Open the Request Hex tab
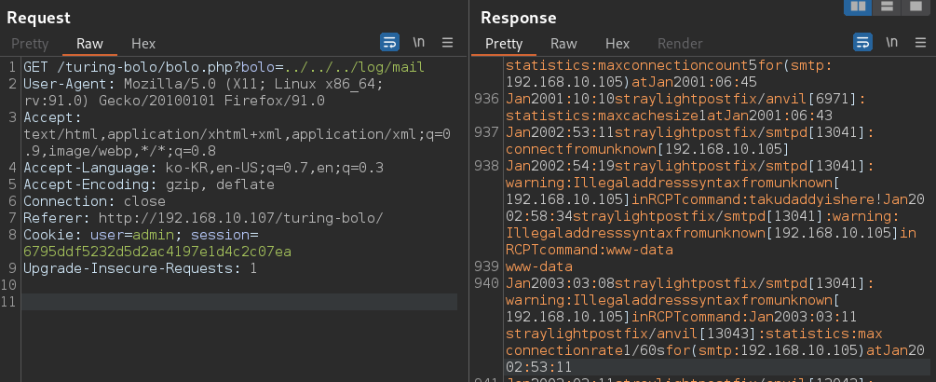936x382 pixels. coord(143,44)
